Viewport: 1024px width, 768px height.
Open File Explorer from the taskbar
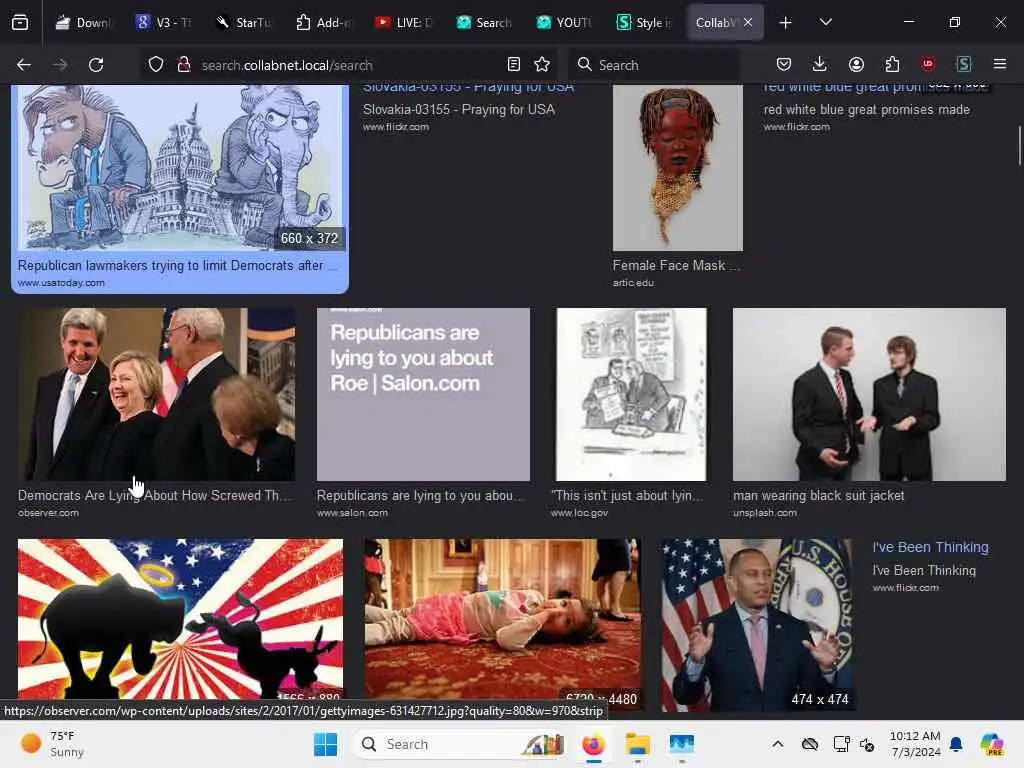(637, 744)
